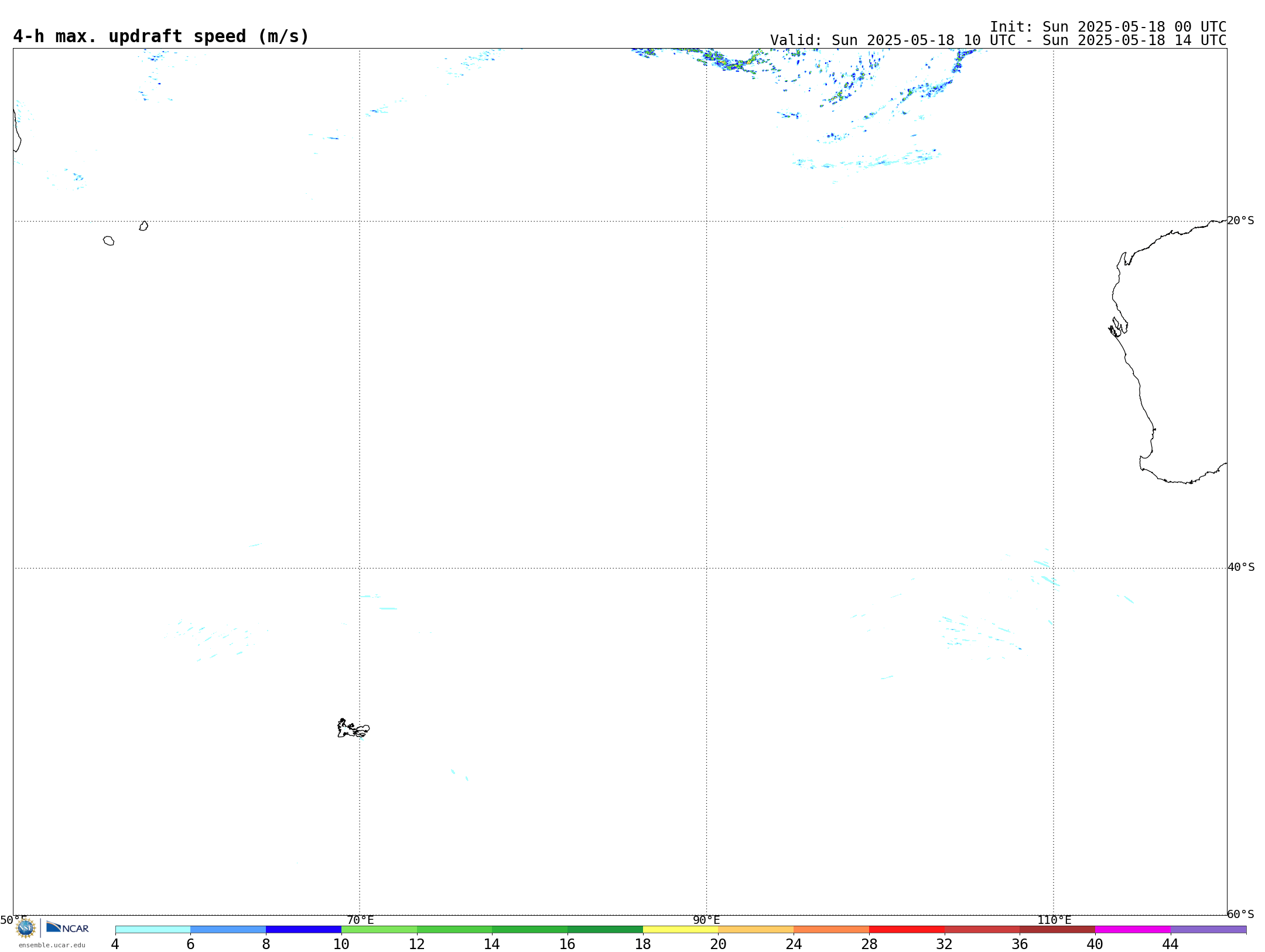This screenshot has width=1265, height=952.
Task: Click the light cyan 4-6 color swatch
Action: coord(153,929)
